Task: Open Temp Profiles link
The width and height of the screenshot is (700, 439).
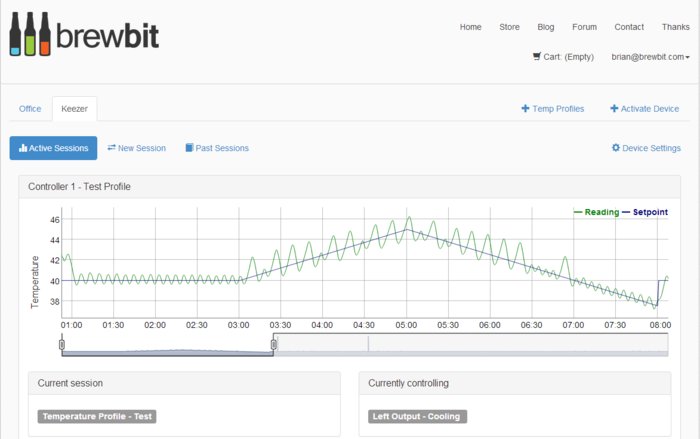Action: coord(553,109)
